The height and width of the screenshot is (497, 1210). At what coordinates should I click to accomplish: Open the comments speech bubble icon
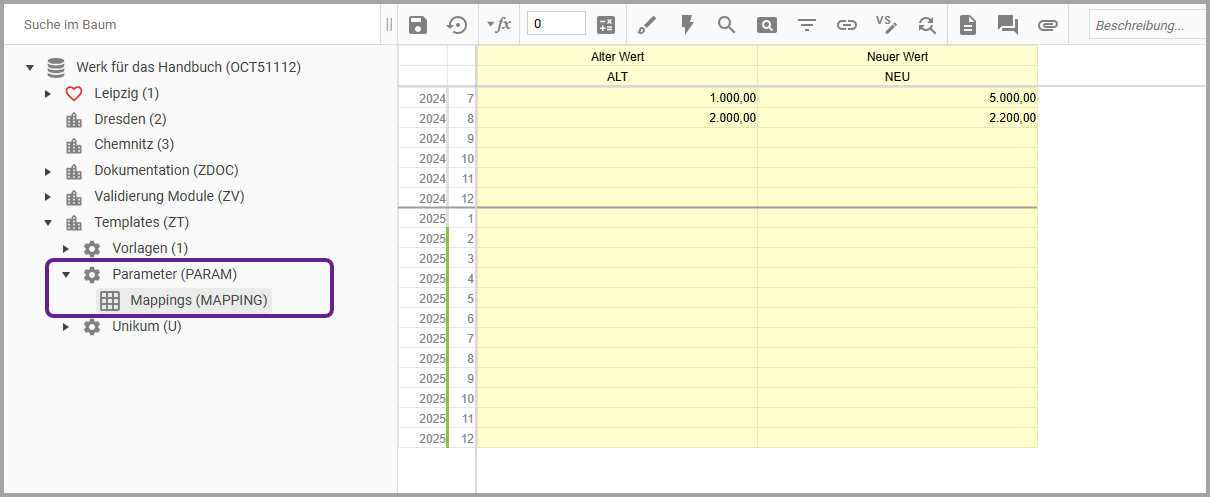(x=1007, y=25)
